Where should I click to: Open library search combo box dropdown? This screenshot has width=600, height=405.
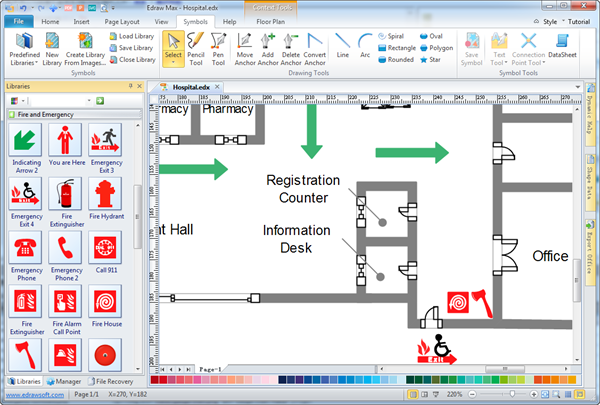(x=89, y=101)
